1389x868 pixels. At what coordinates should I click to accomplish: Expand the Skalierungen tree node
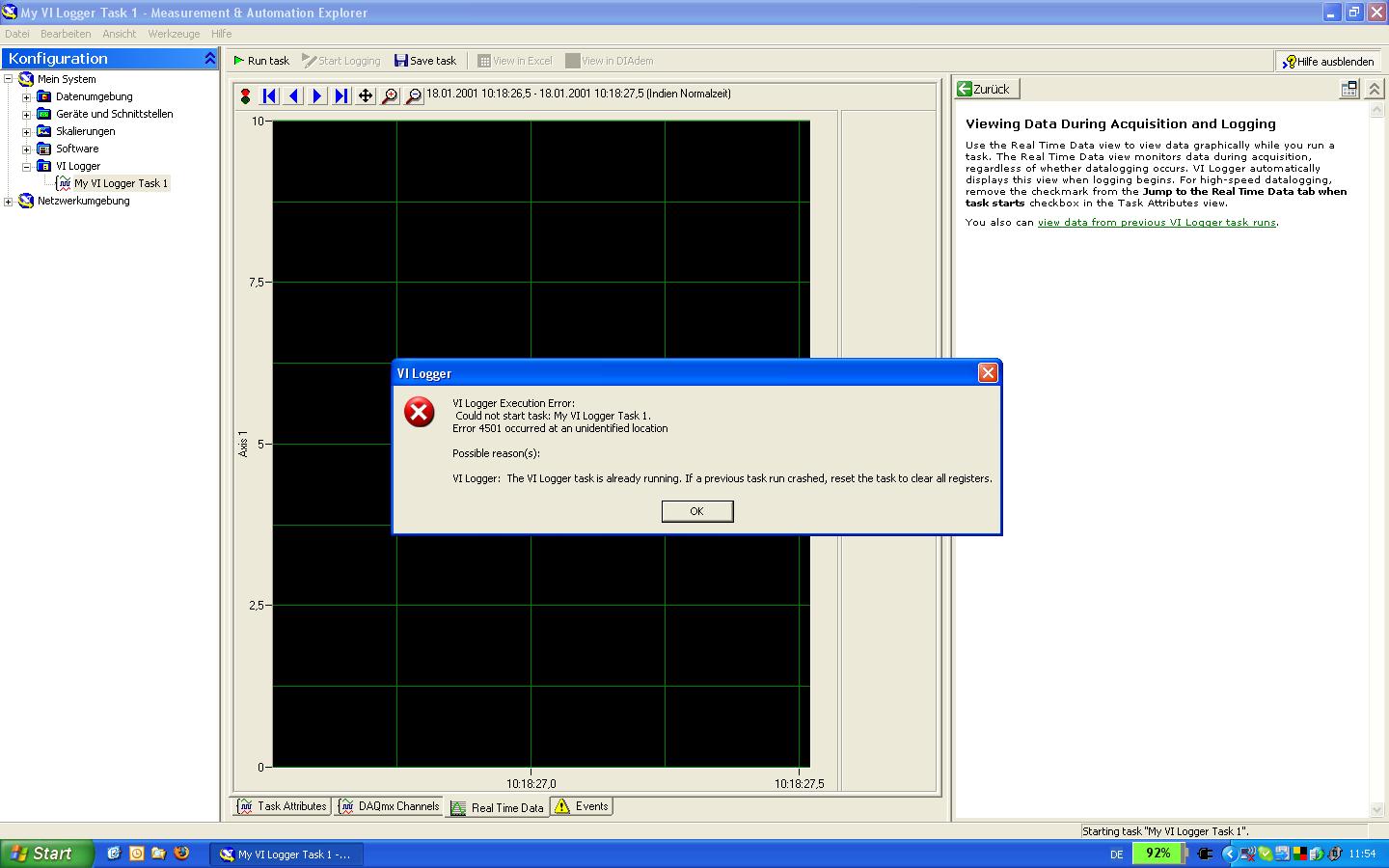pyautogui.click(x=27, y=131)
